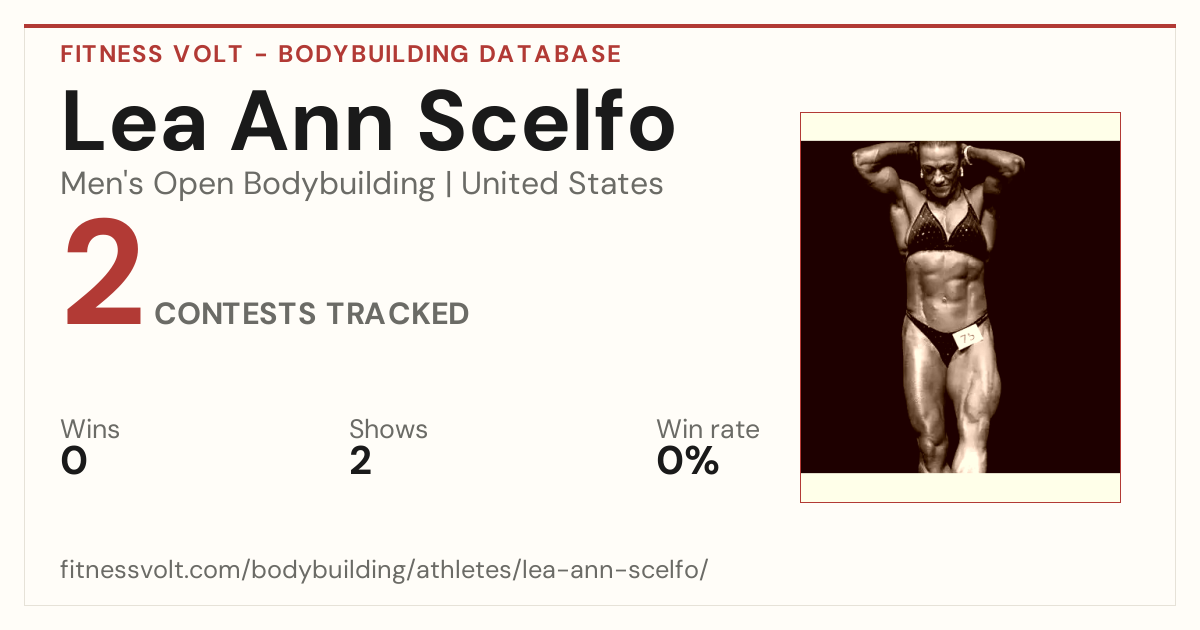1200x630 pixels.
Task: Select the BODYBUILDING DATABASE header text
Action: (450, 54)
